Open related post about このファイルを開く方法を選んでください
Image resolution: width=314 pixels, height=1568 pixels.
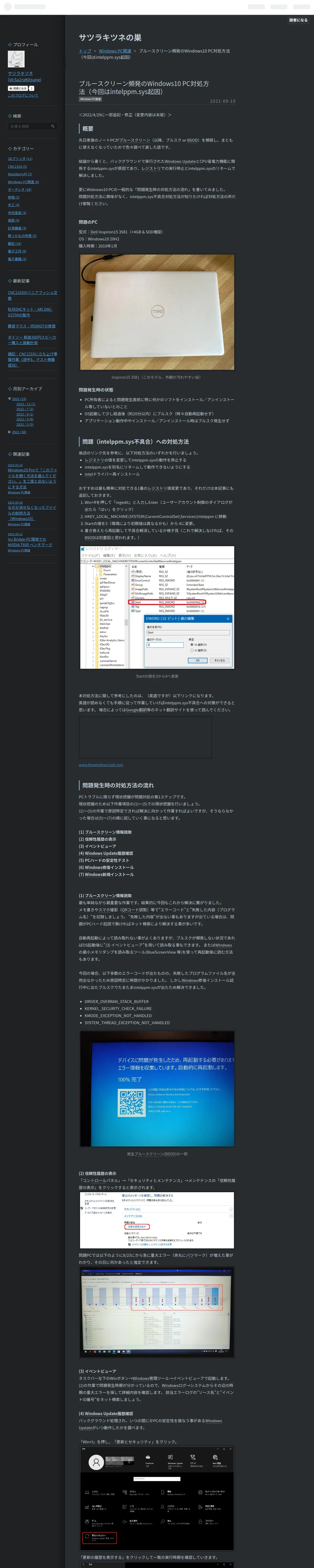[32, 479]
